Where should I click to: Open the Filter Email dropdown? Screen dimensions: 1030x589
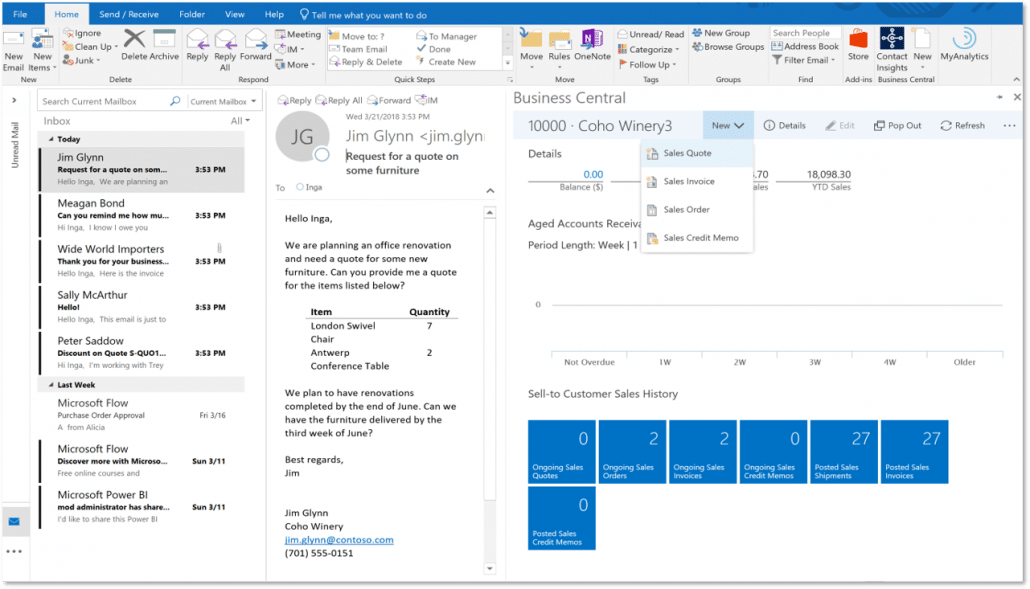(x=808, y=61)
